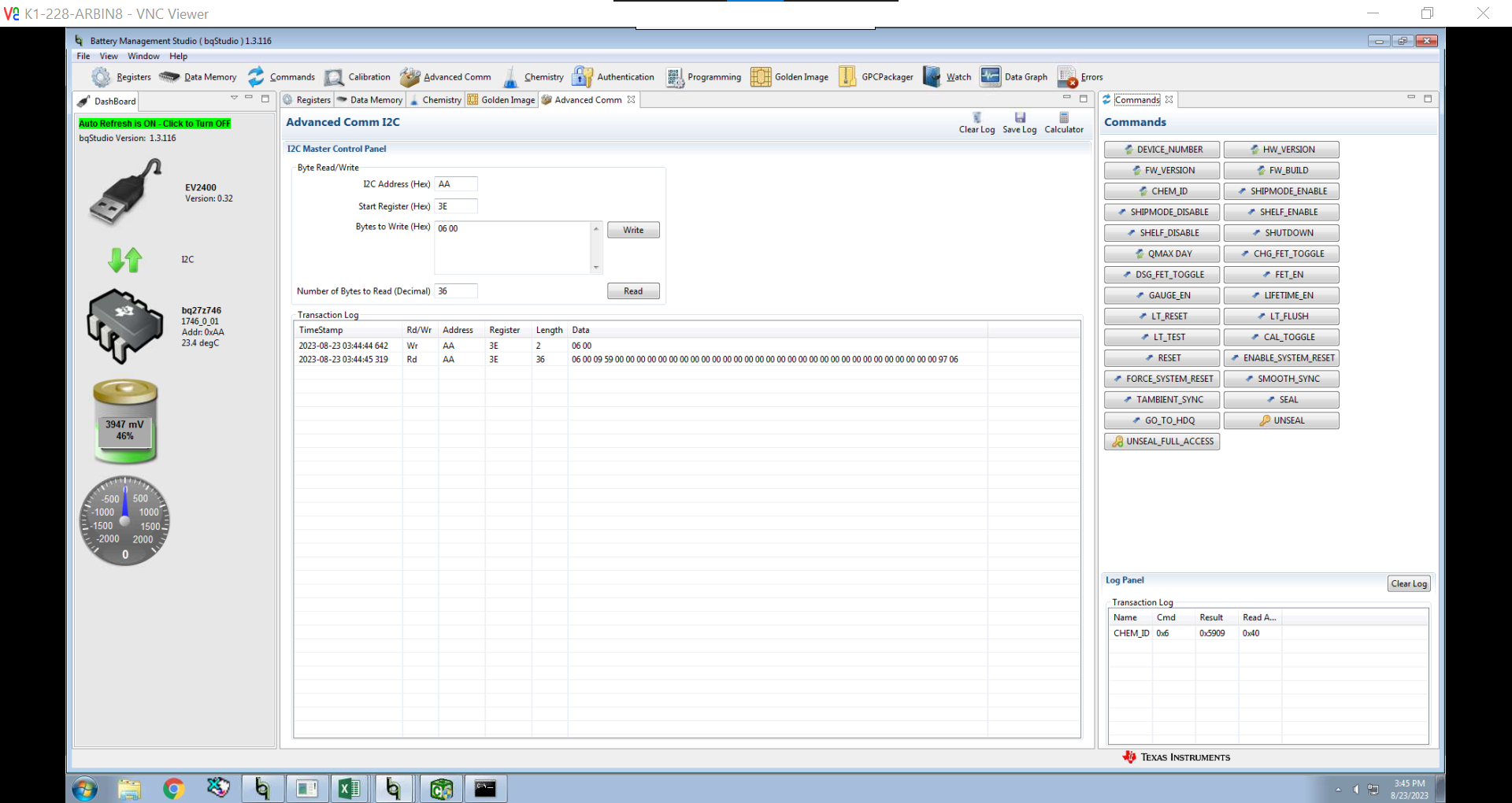
Task: Open the Calculator icon
Action: (x=1063, y=118)
